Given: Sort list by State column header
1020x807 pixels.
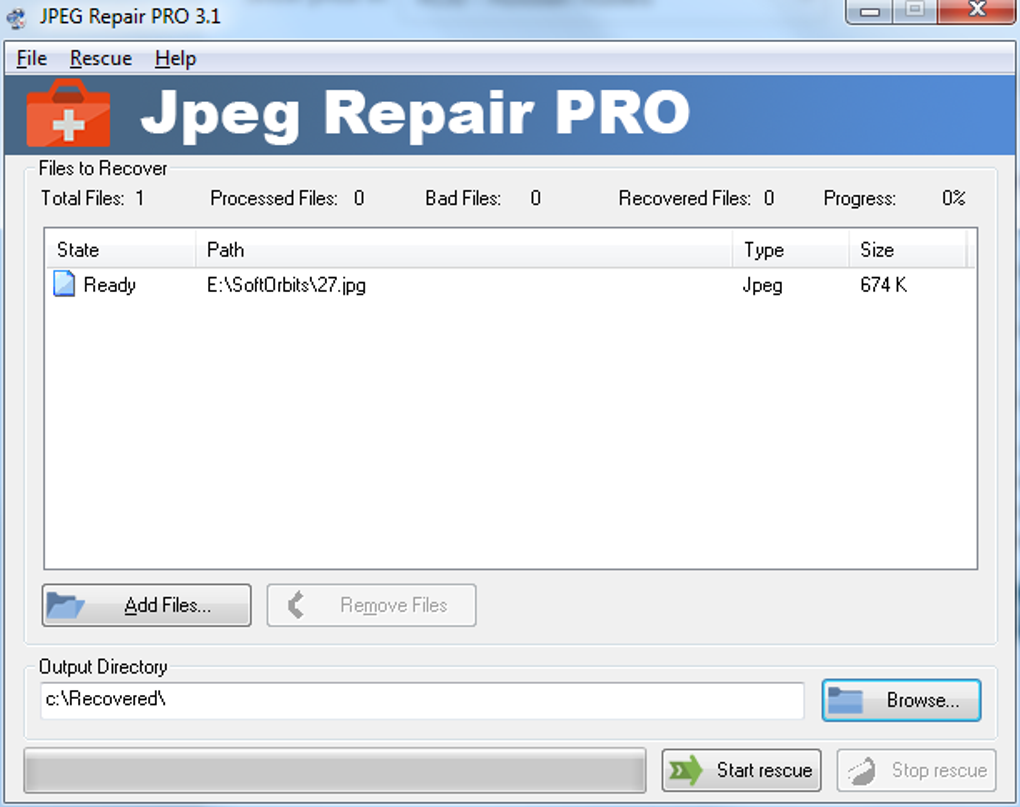Looking at the screenshot, I should tap(120, 250).
